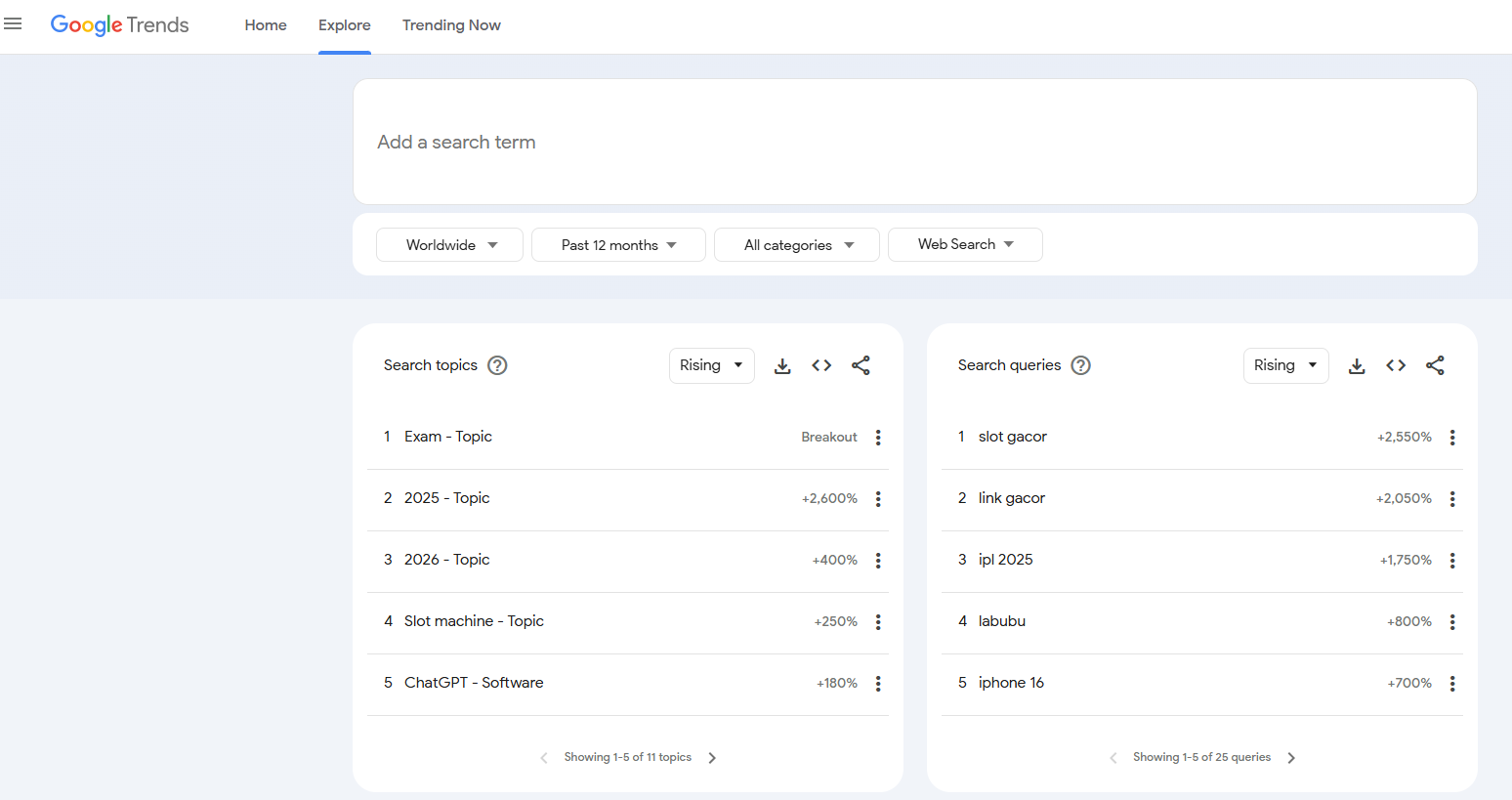Download Search queries data as CSV
The image size is (1512, 800).
point(1357,365)
